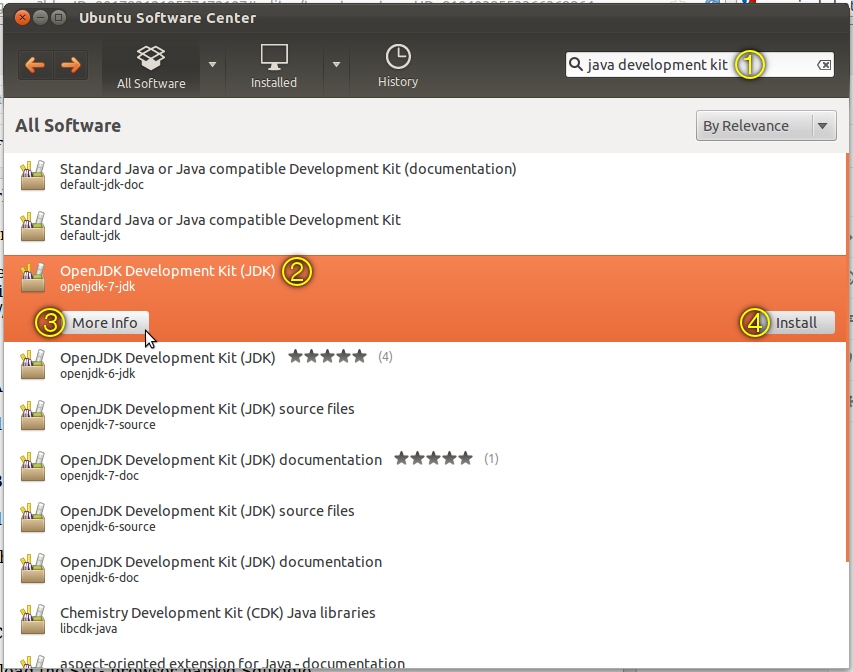Open the History view
Image resolution: width=853 pixels, height=672 pixels.
point(398,67)
